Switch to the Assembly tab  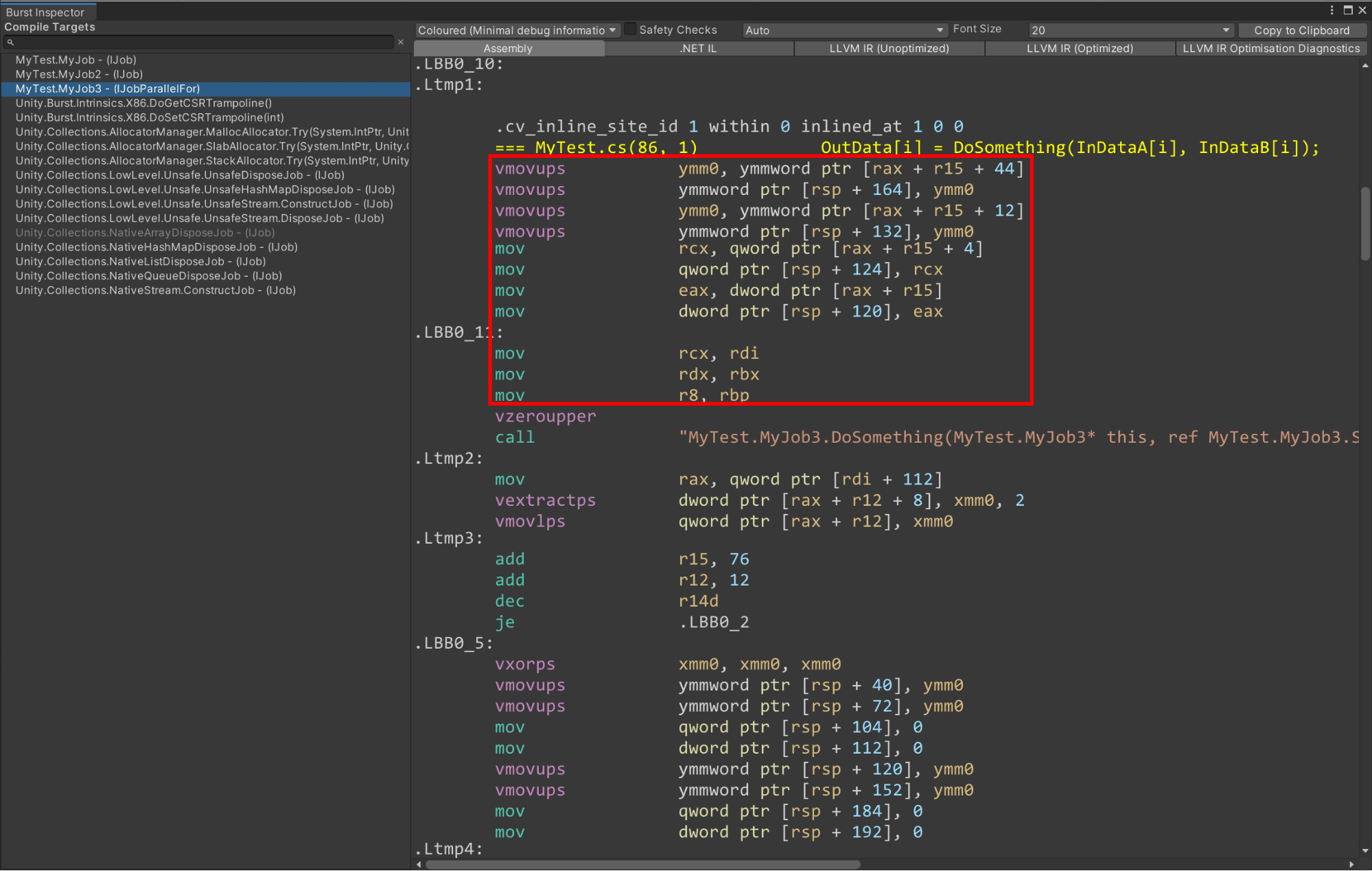(508, 49)
